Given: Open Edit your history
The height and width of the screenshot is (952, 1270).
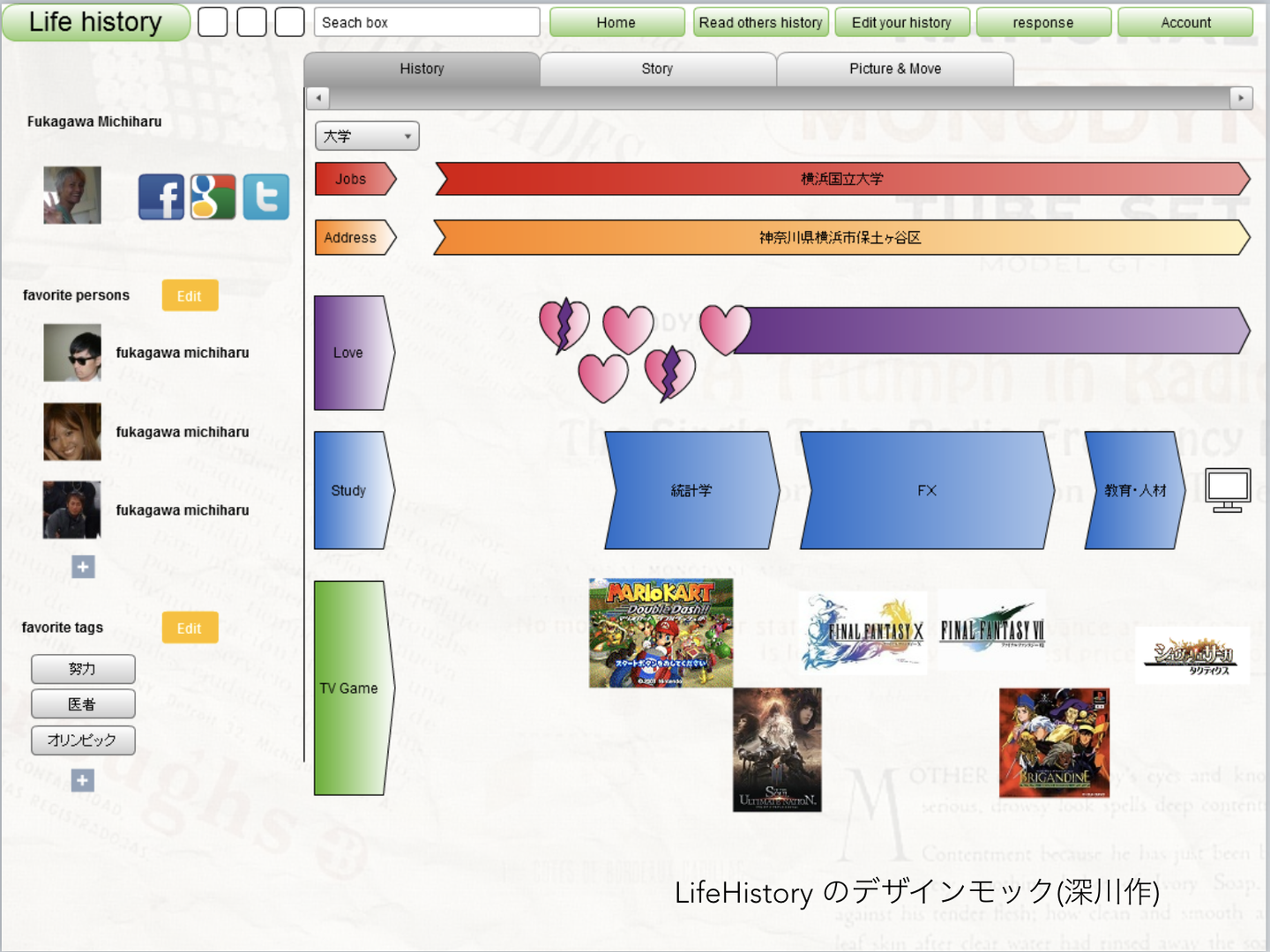Looking at the screenshot, I should tap(902, 22).
